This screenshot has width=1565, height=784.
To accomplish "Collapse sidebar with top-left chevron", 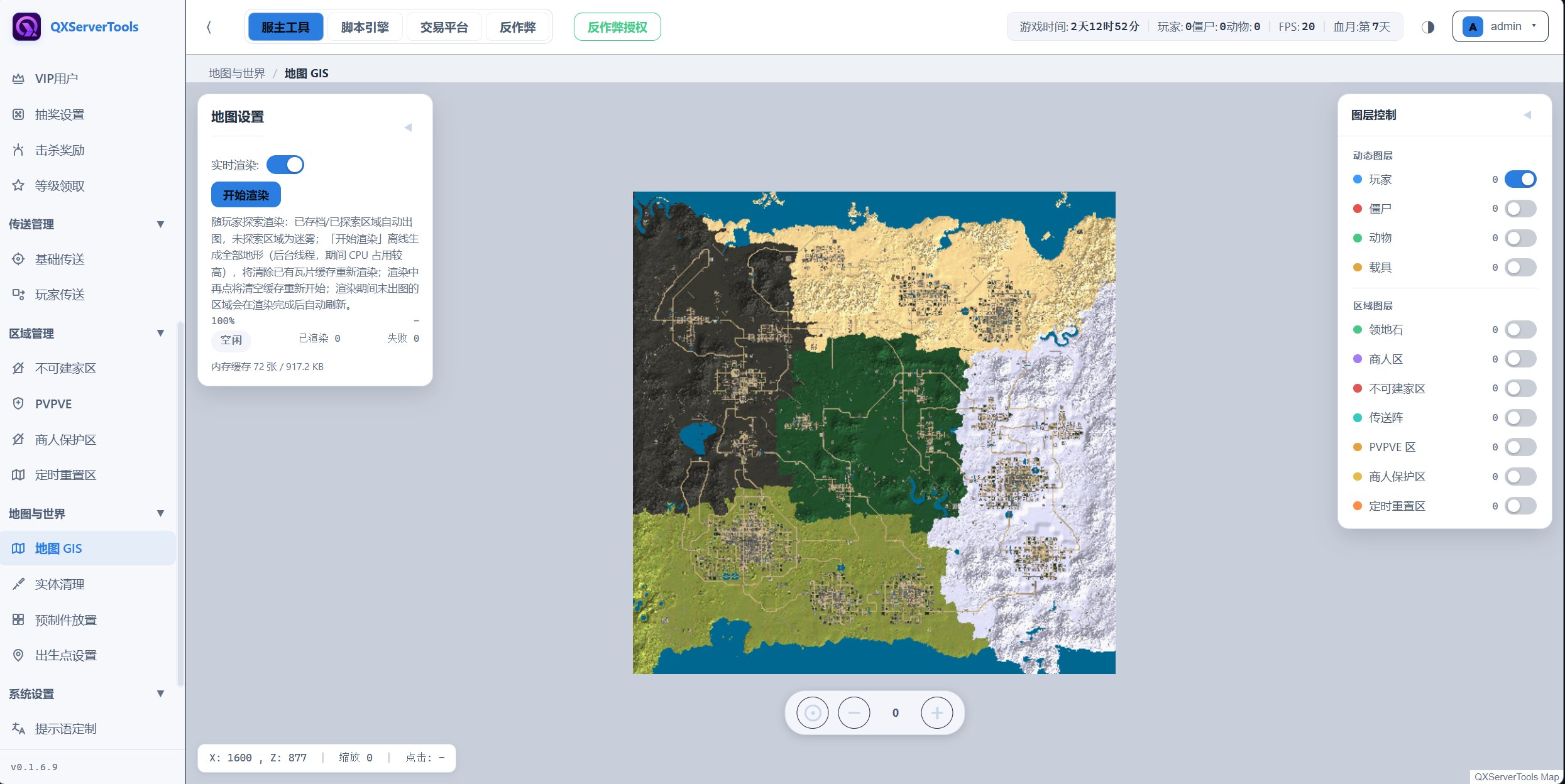I will [209, 27].
